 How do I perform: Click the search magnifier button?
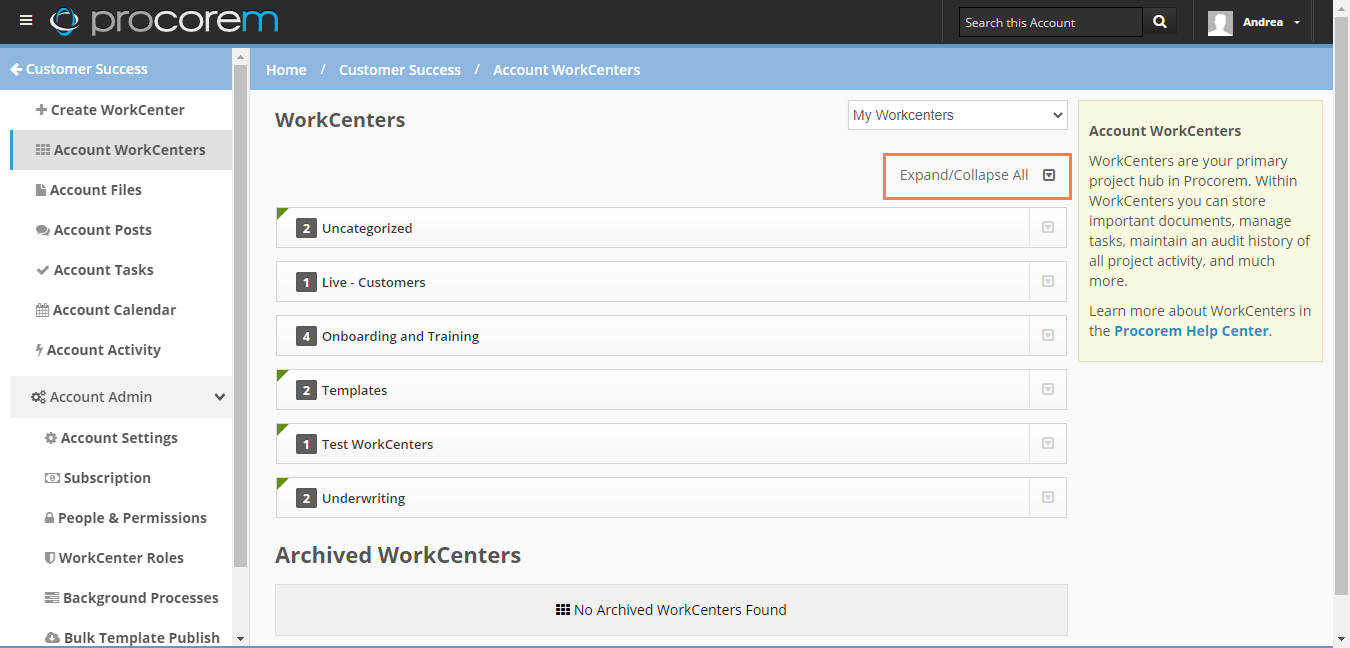coord(1160,22)
